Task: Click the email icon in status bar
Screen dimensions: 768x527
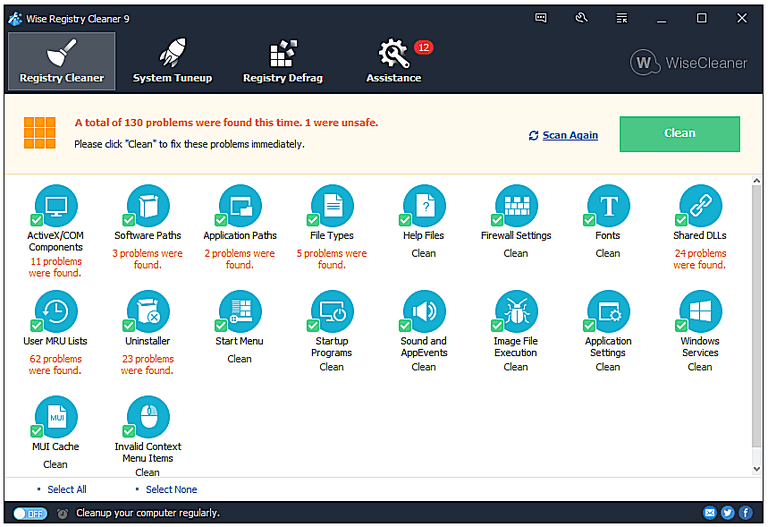Action: click(710, 513)
